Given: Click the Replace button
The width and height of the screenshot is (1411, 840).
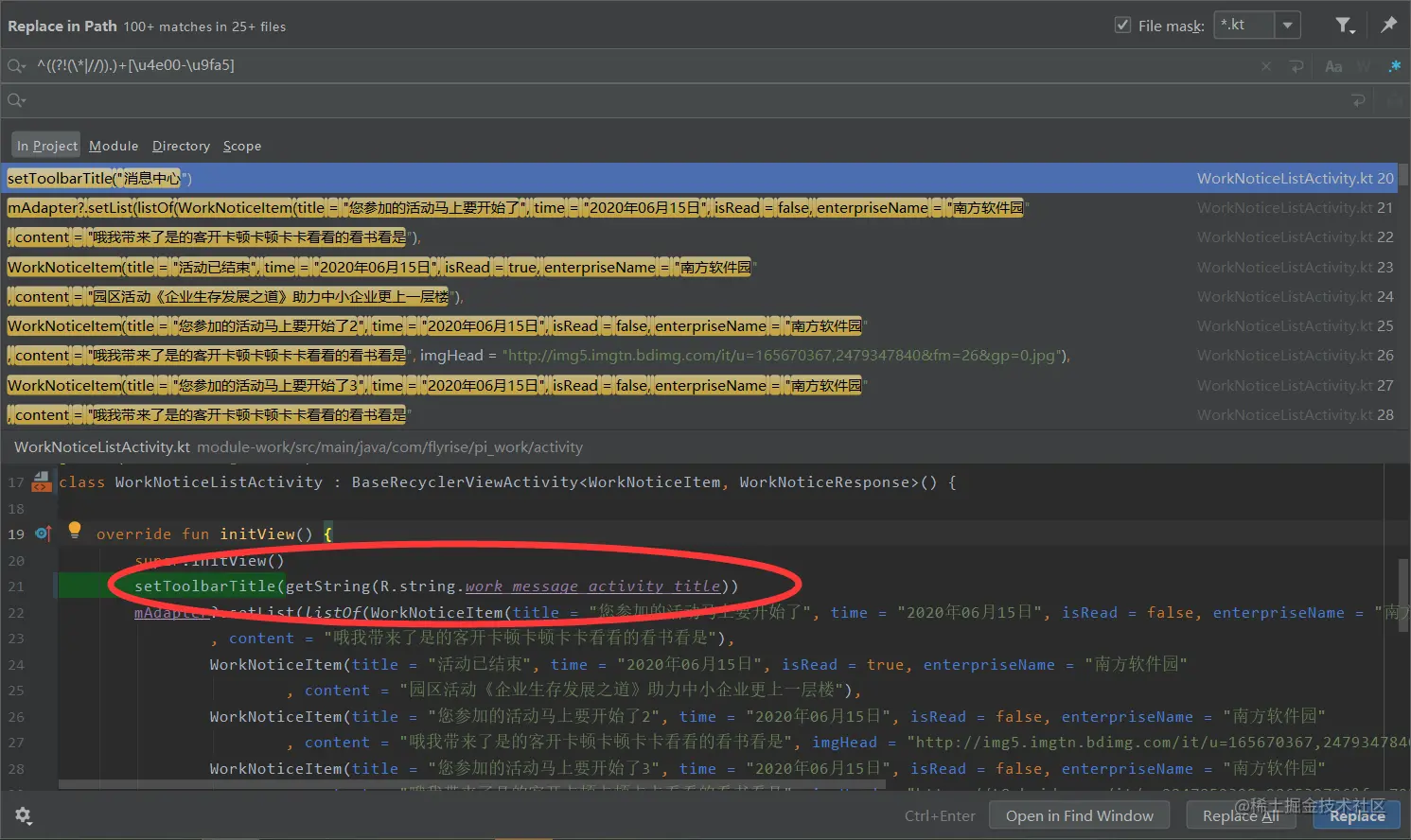Looking at the screenshot, I should 1357,815.
